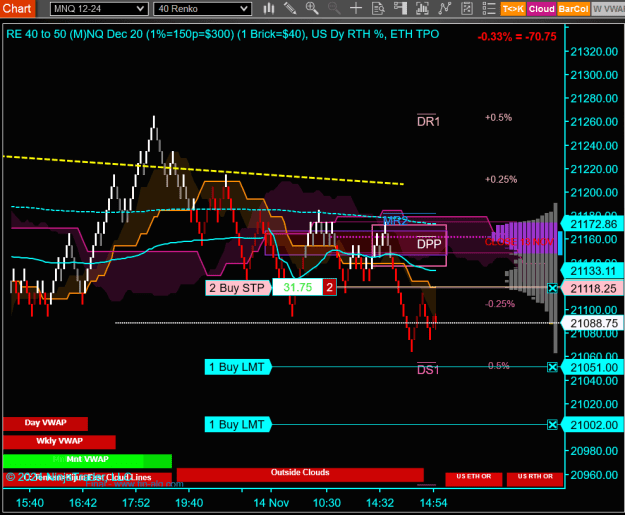Click the US RTH OR box

(x=535, y=479)
